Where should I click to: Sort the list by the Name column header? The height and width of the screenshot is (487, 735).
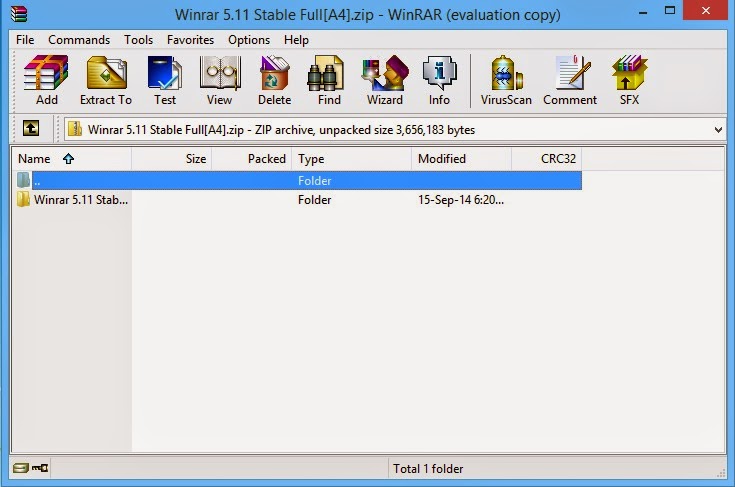[72, 159]
